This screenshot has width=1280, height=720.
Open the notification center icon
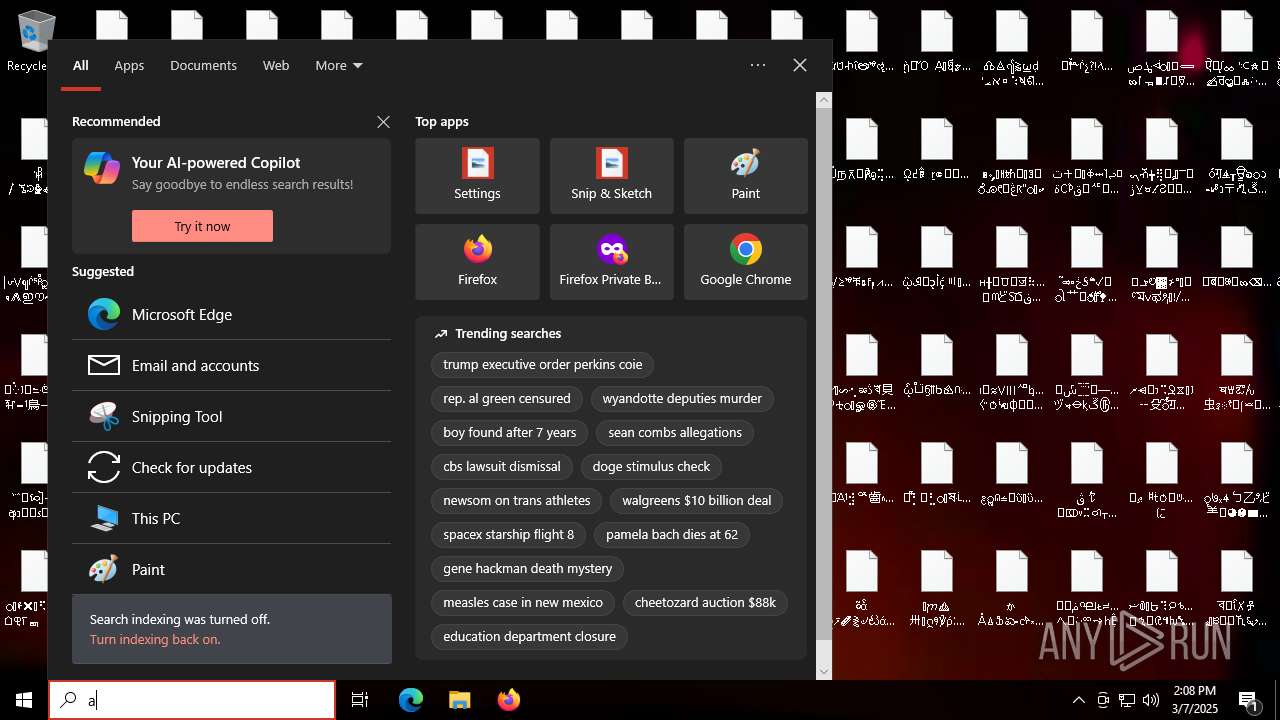click(x=1248, y=701)
